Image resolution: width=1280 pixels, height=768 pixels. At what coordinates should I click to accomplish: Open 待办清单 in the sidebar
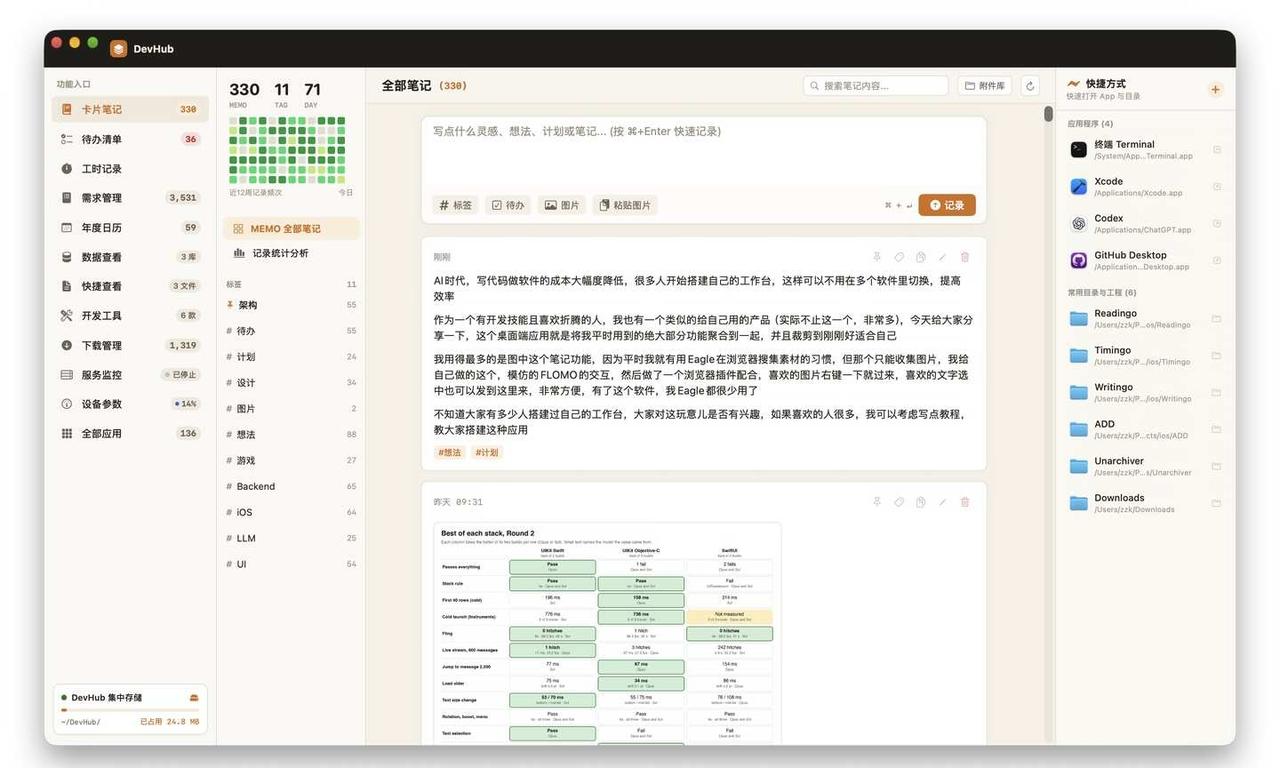(130, 139)
